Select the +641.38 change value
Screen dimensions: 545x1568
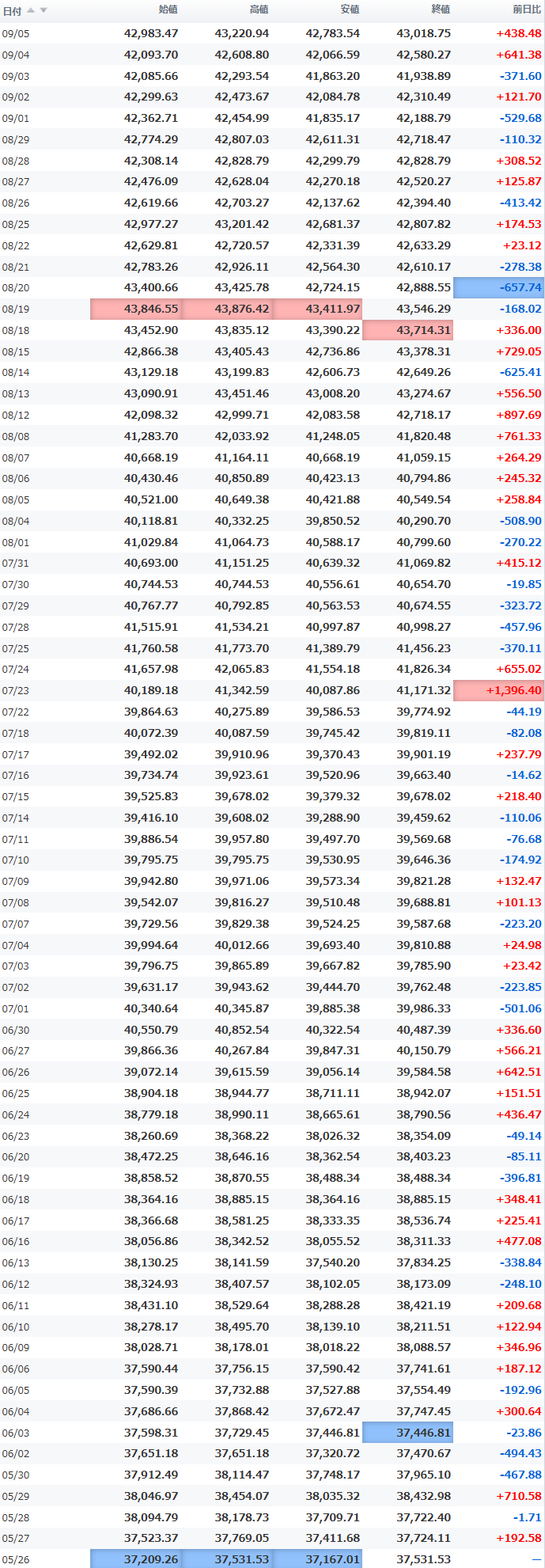coord(519,55)
